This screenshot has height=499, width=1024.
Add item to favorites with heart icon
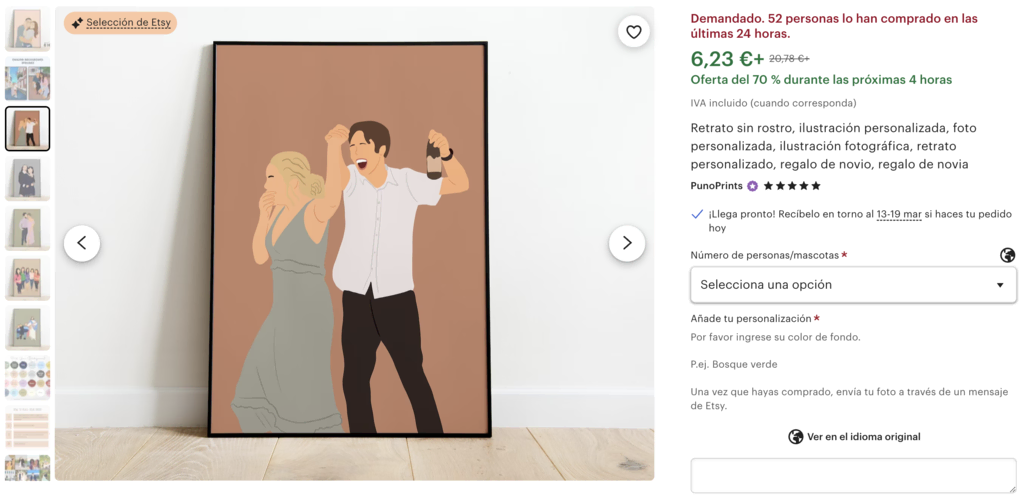[x=633, y=32]
